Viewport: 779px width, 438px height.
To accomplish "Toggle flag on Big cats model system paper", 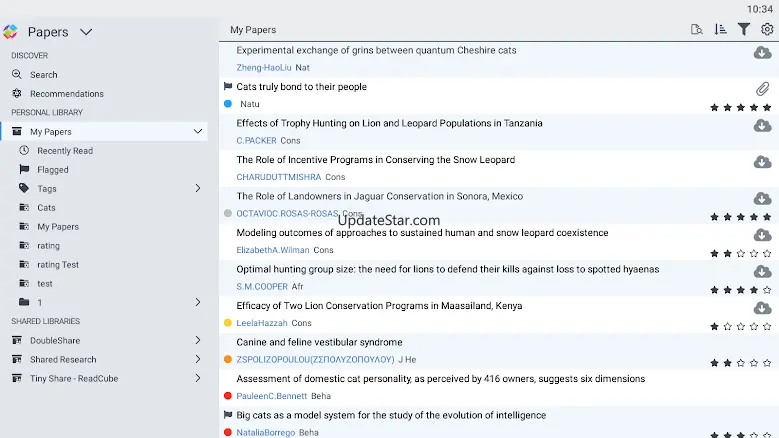I will [x=228, y=415].
